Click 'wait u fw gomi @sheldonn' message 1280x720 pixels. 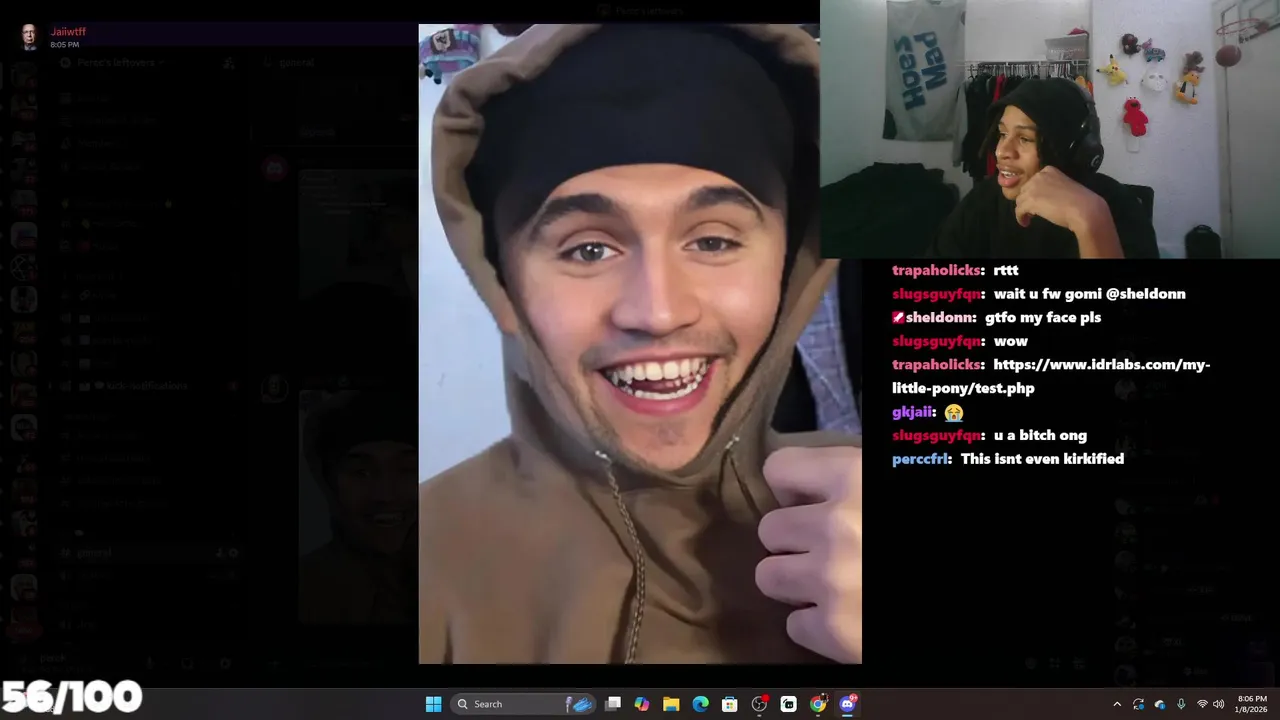click(x=1090, y=294)
